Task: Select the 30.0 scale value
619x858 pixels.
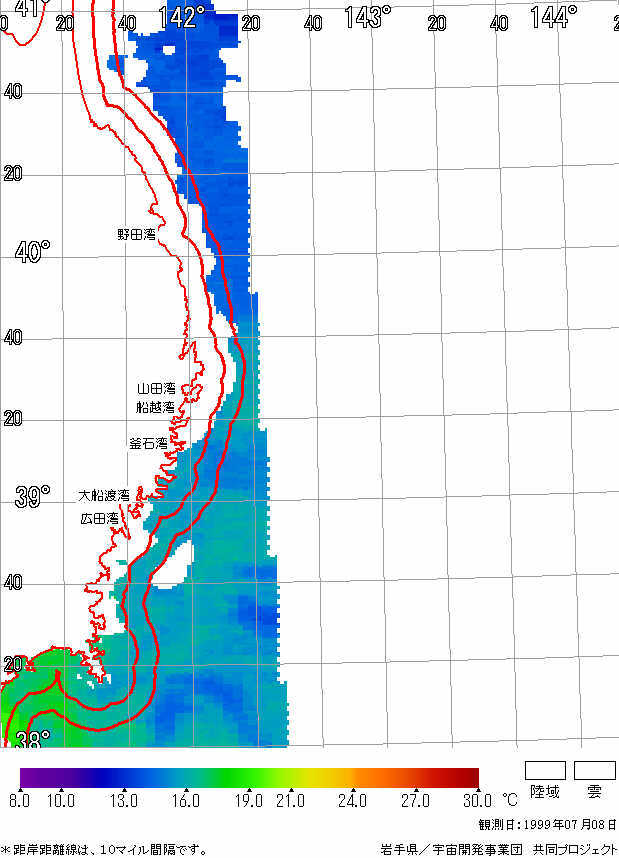Action: click(x=477, y=801)
